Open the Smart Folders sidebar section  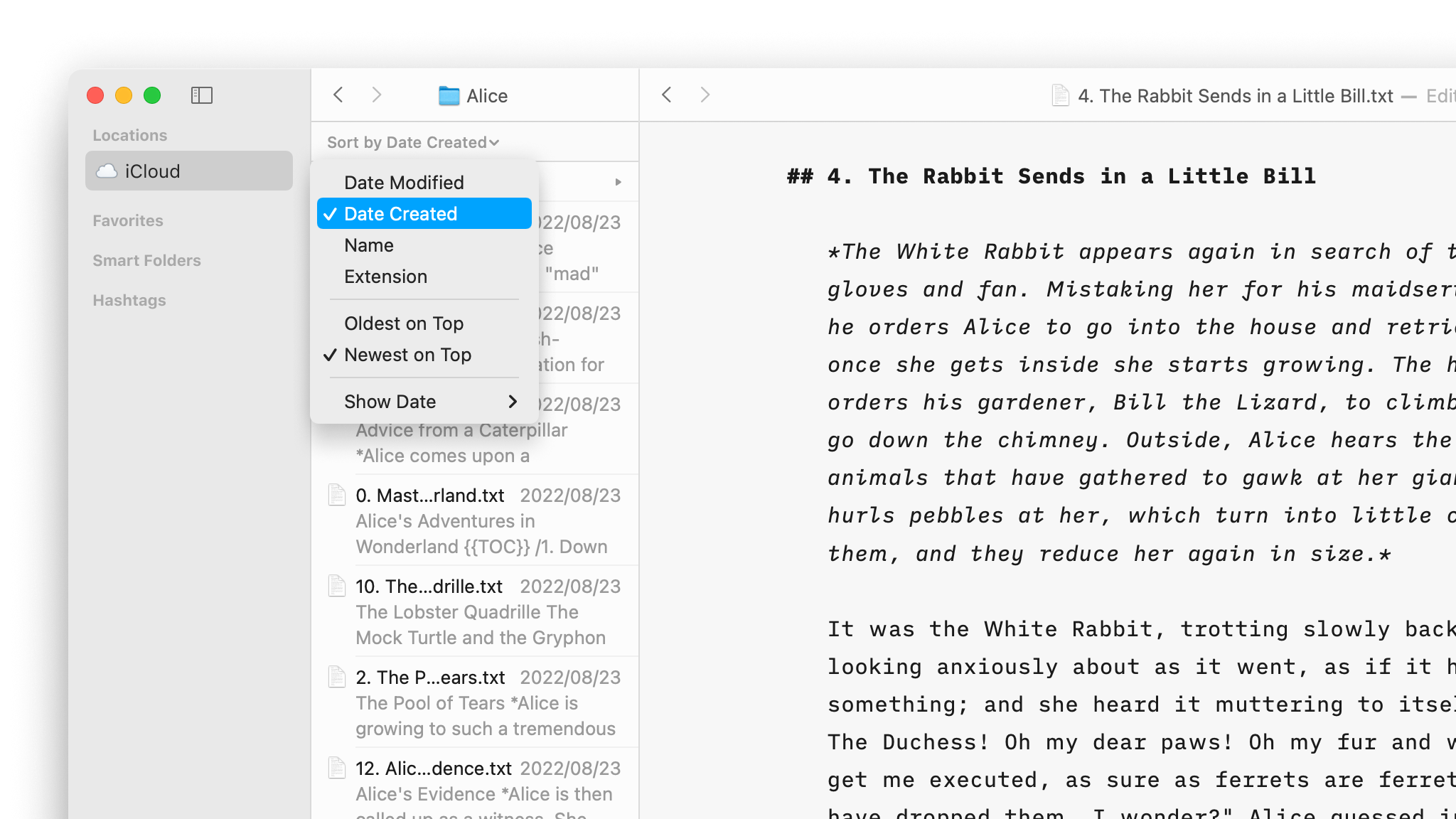pos(146,260)
